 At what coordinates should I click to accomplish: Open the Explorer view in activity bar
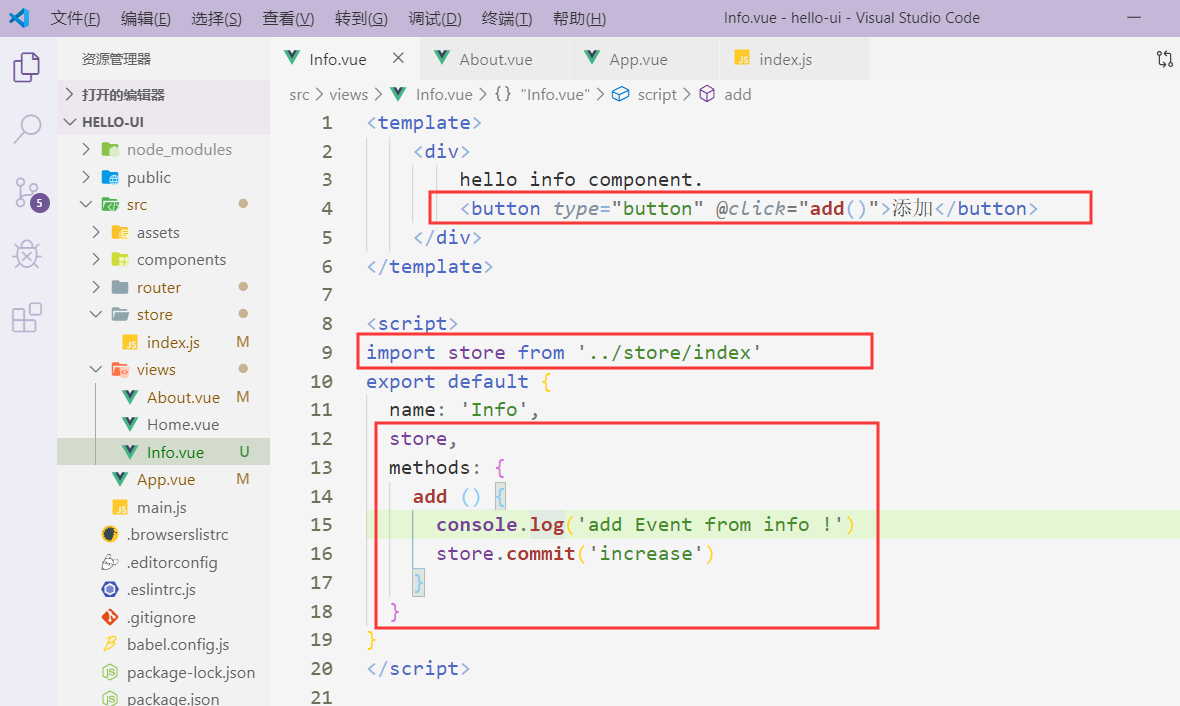pyautogui.click(x=27, y=67)
